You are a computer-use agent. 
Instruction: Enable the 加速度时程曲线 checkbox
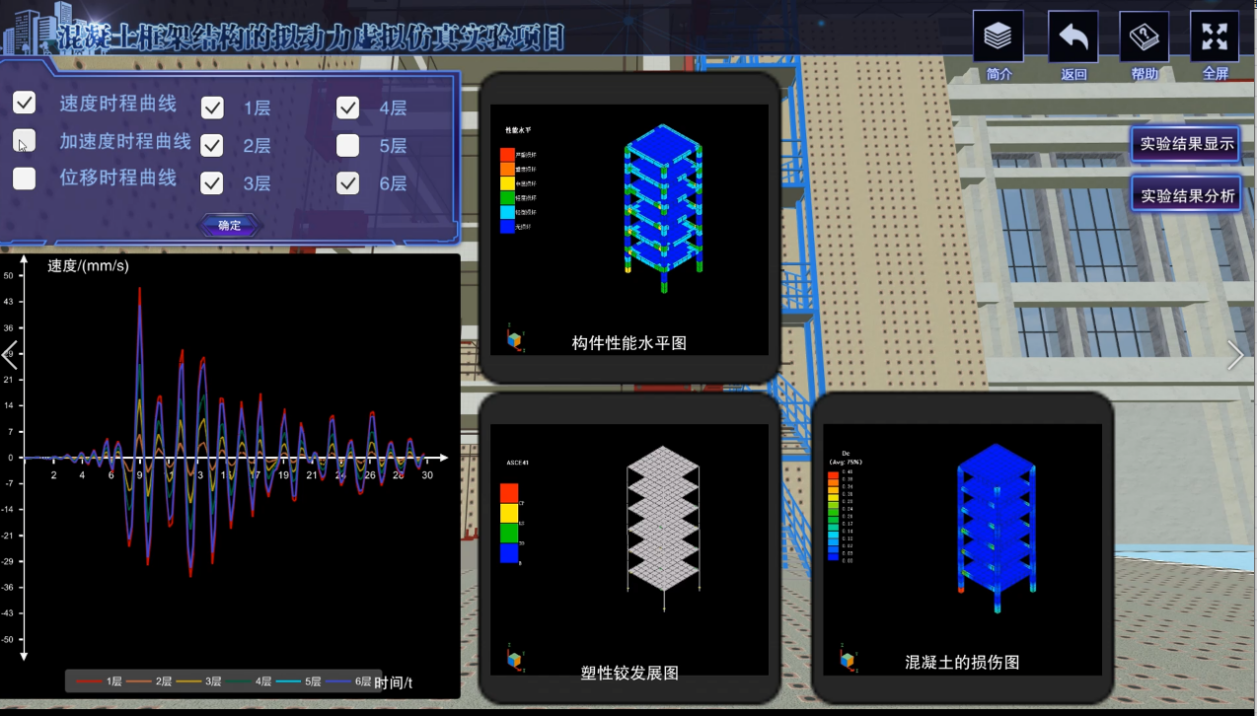[24, 141]
